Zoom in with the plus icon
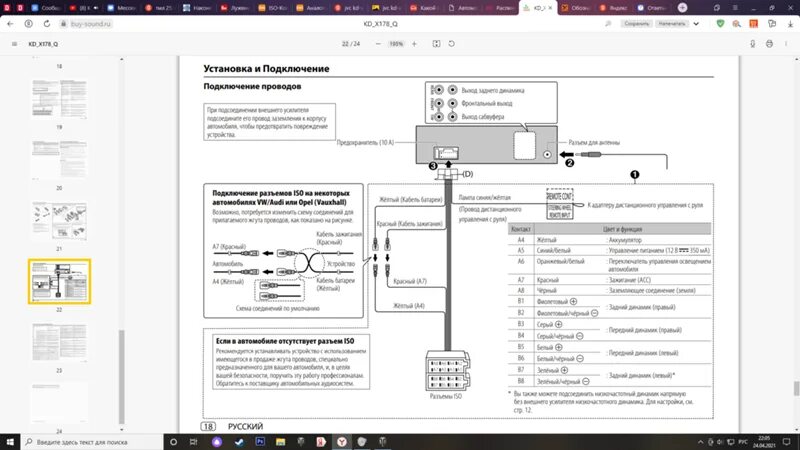 (414, 44)
